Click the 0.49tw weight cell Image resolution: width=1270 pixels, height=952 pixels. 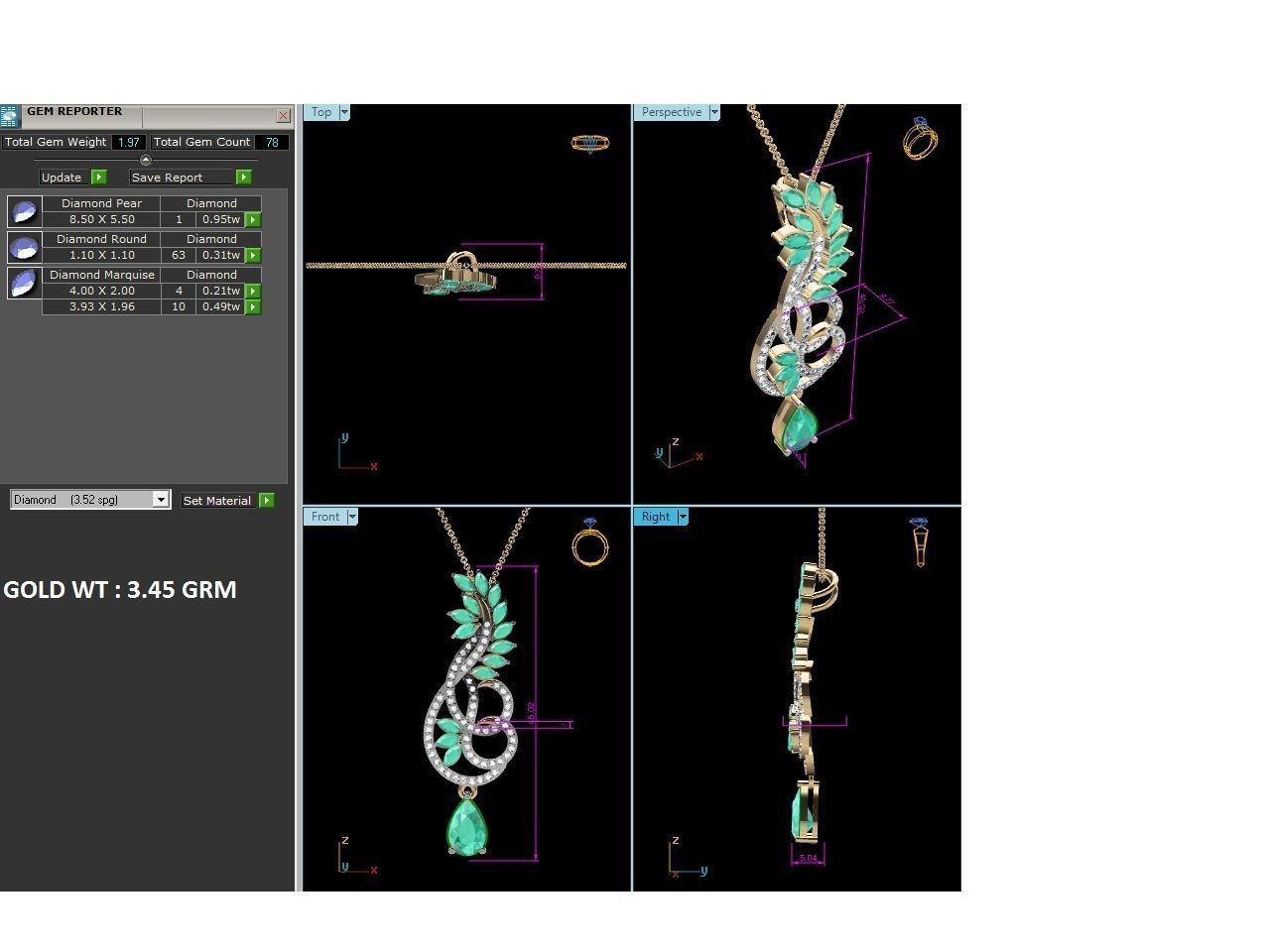[220, 306]
